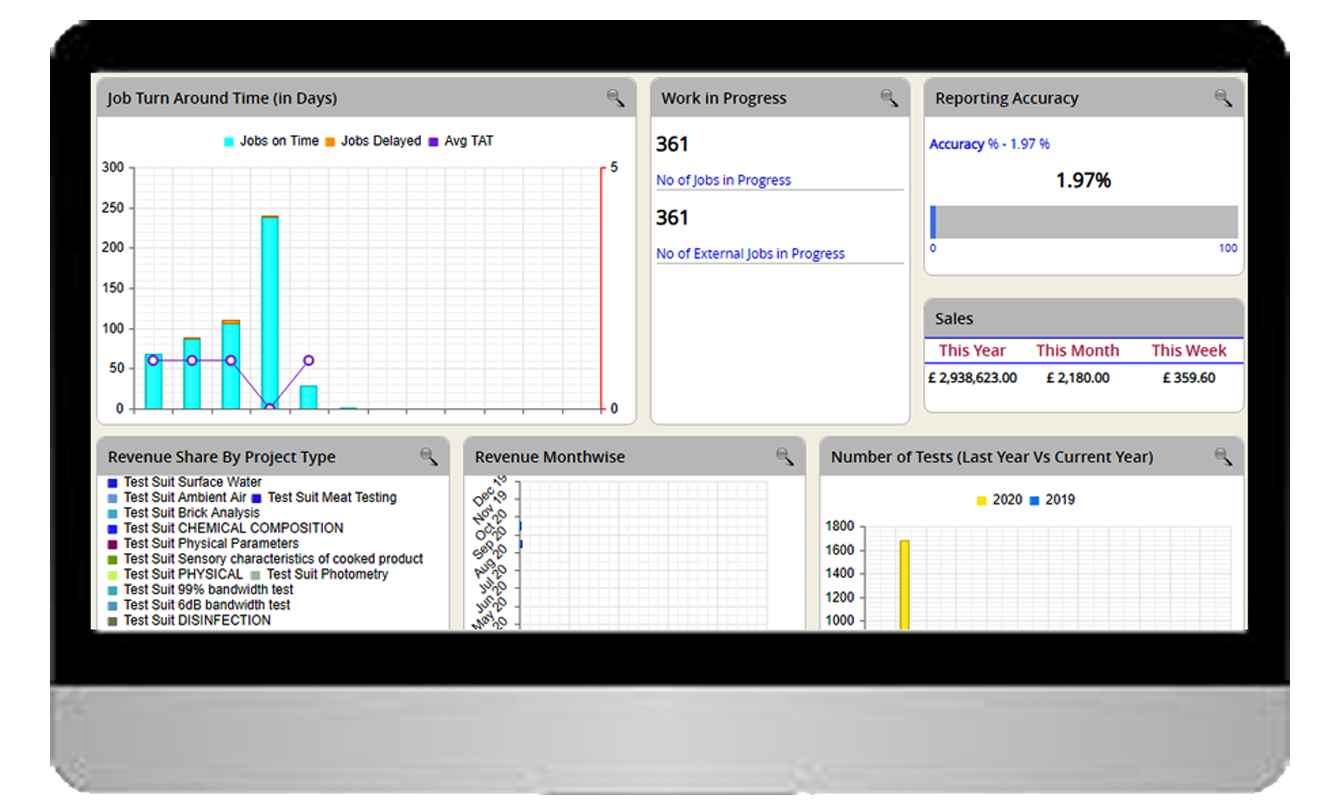Toggle Jobs Delayed legend entry

coord(372,141)
